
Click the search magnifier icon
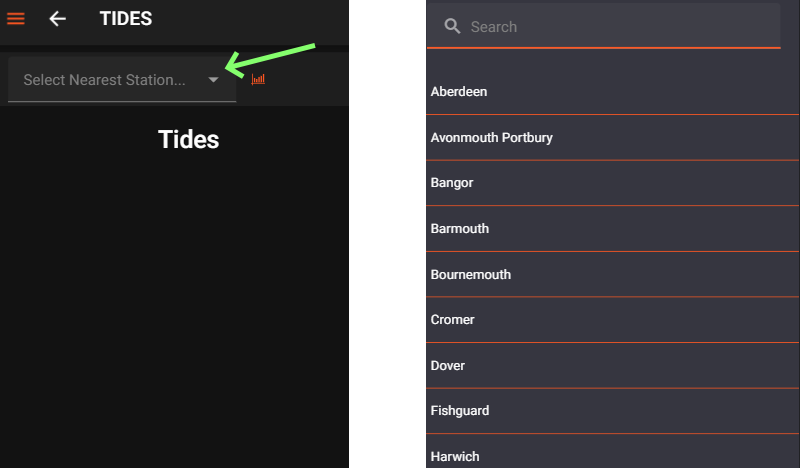coord(452,26)
